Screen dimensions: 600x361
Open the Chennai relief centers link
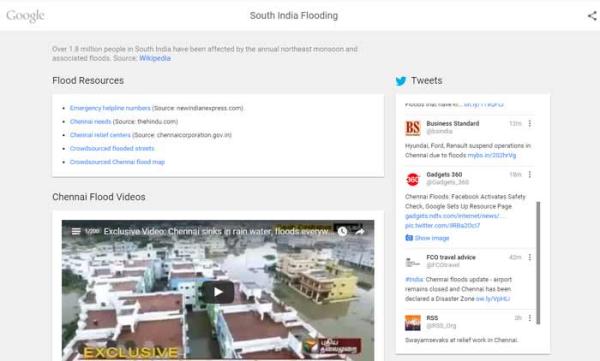point(100,135)
